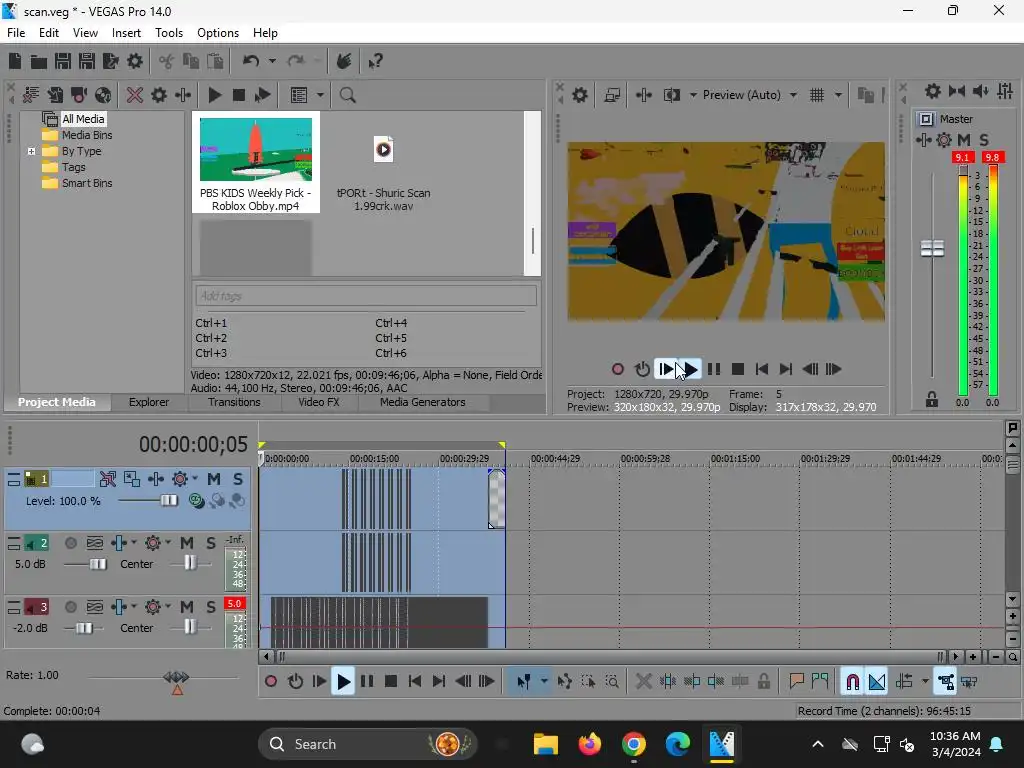Open the Views dropdown arrow in Project Media
The width and height of the screenshot is (1024, 768).
(x=320, y=95)
